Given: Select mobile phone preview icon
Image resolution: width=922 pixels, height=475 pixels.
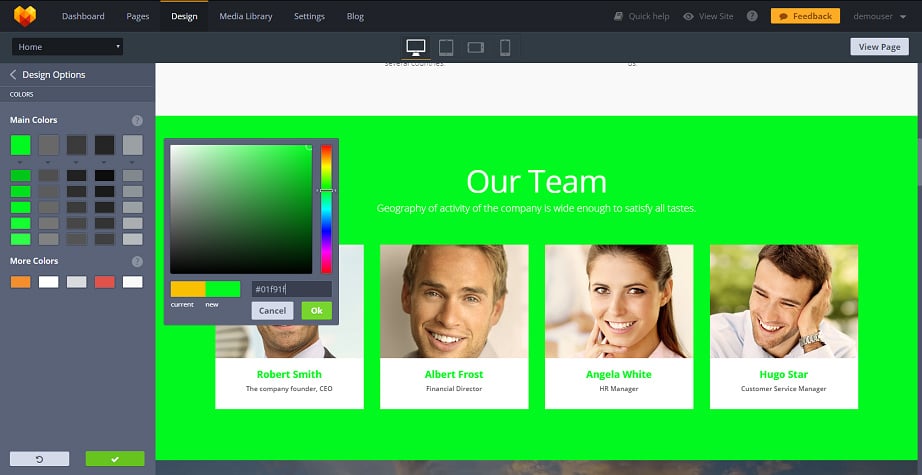Looking at the screenshot, I should [505, 47].
